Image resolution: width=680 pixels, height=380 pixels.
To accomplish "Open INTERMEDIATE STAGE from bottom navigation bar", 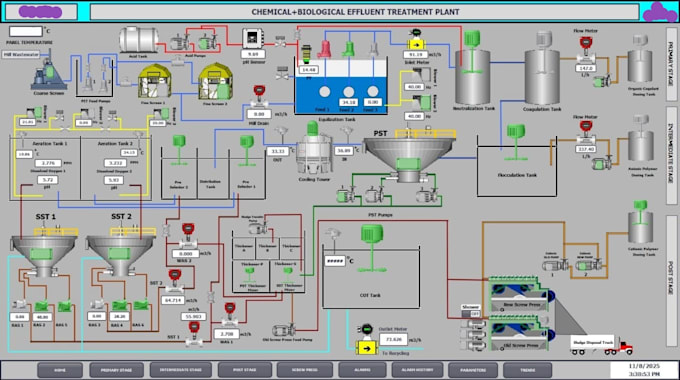I will (180, 370).
